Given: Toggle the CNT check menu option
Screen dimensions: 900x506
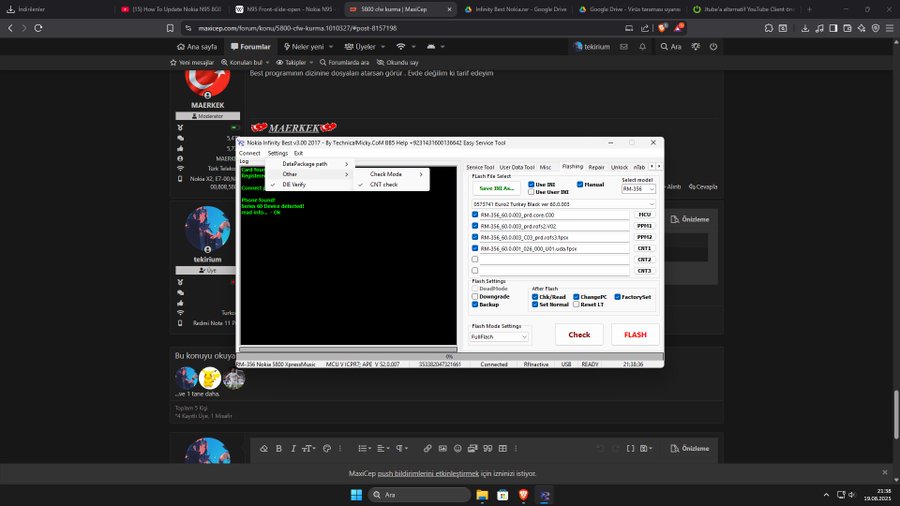Looking at the screenshot, I should point(391,185).
